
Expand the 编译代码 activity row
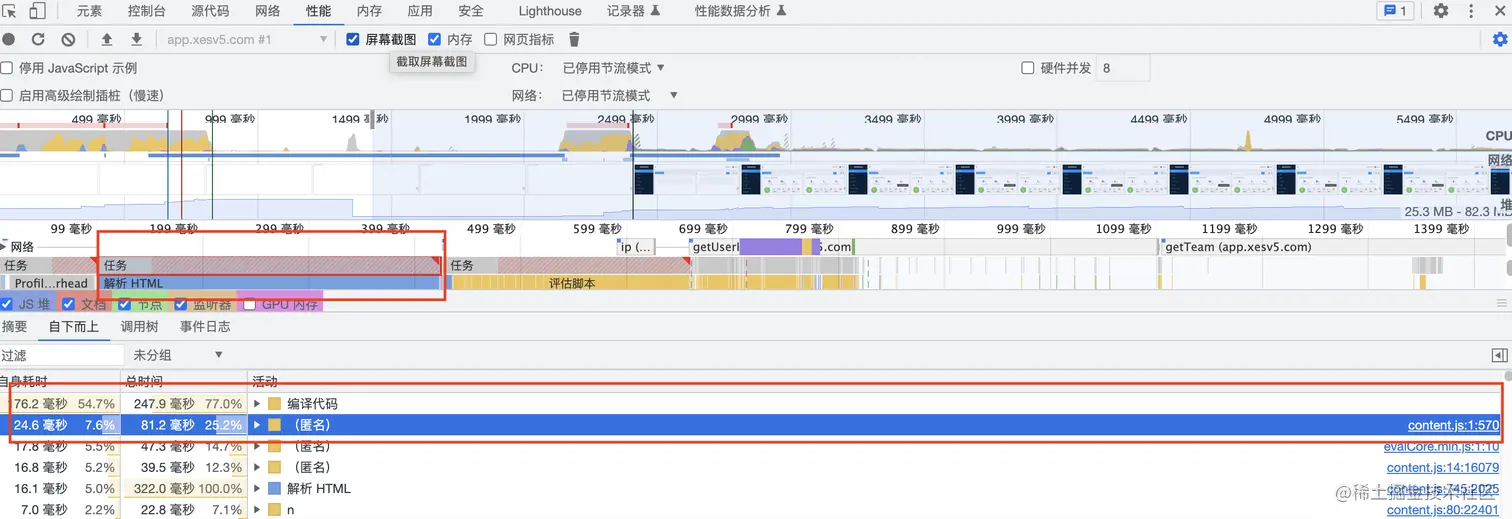(257, 404)
